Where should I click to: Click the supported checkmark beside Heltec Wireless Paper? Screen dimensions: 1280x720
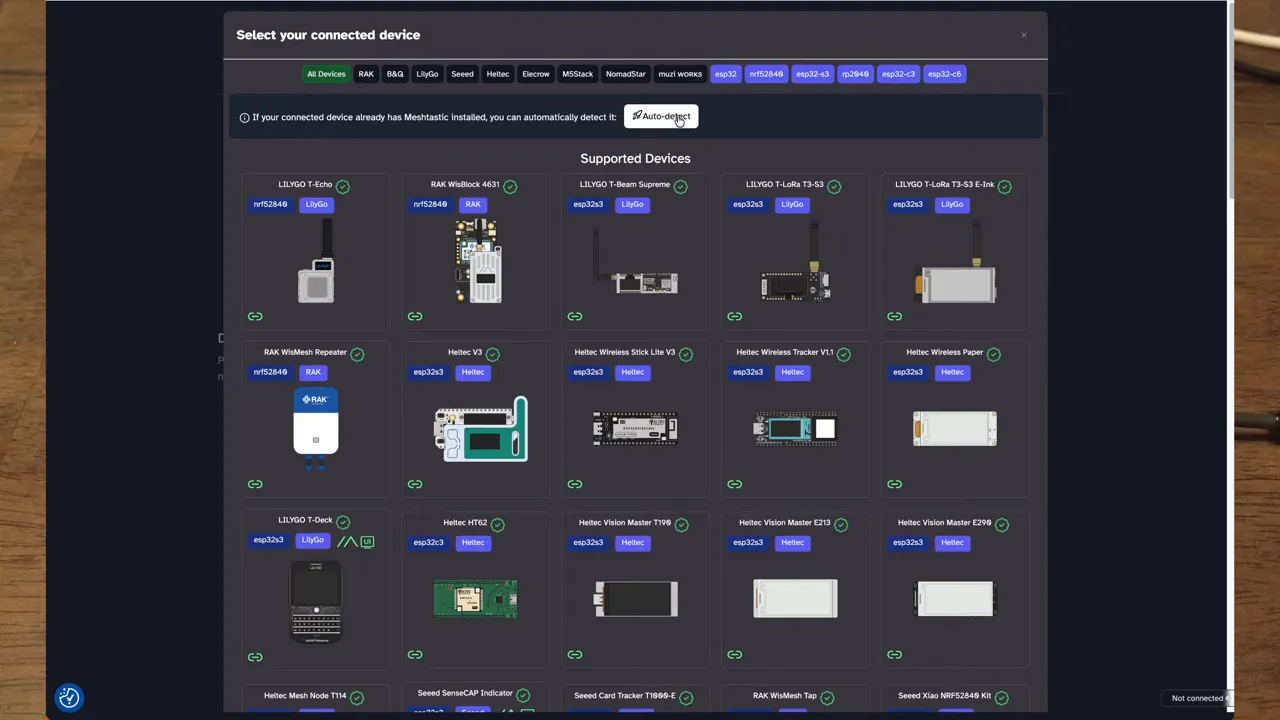click(x=994, y=354)
